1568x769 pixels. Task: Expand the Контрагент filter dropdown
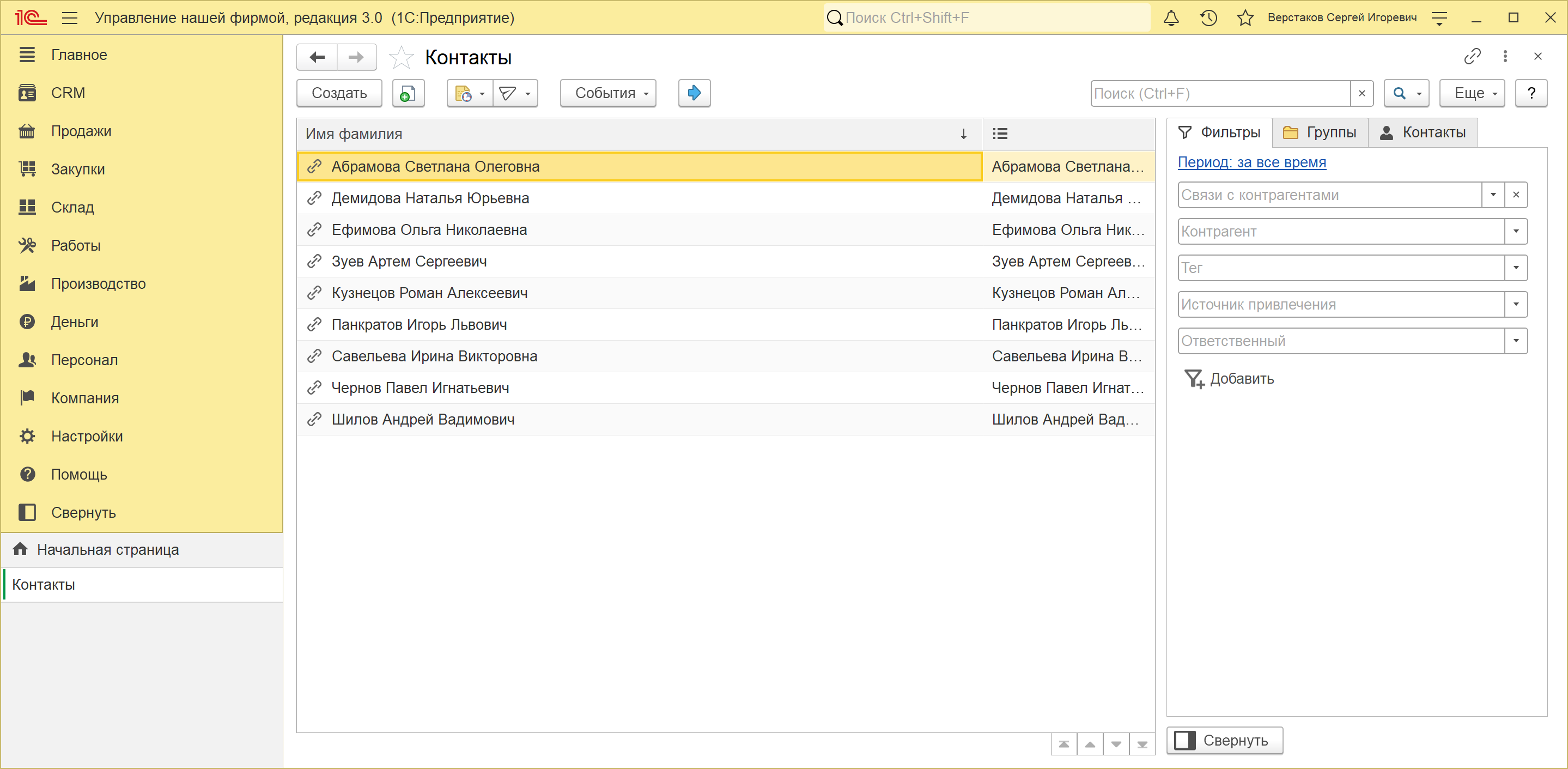1516,232
